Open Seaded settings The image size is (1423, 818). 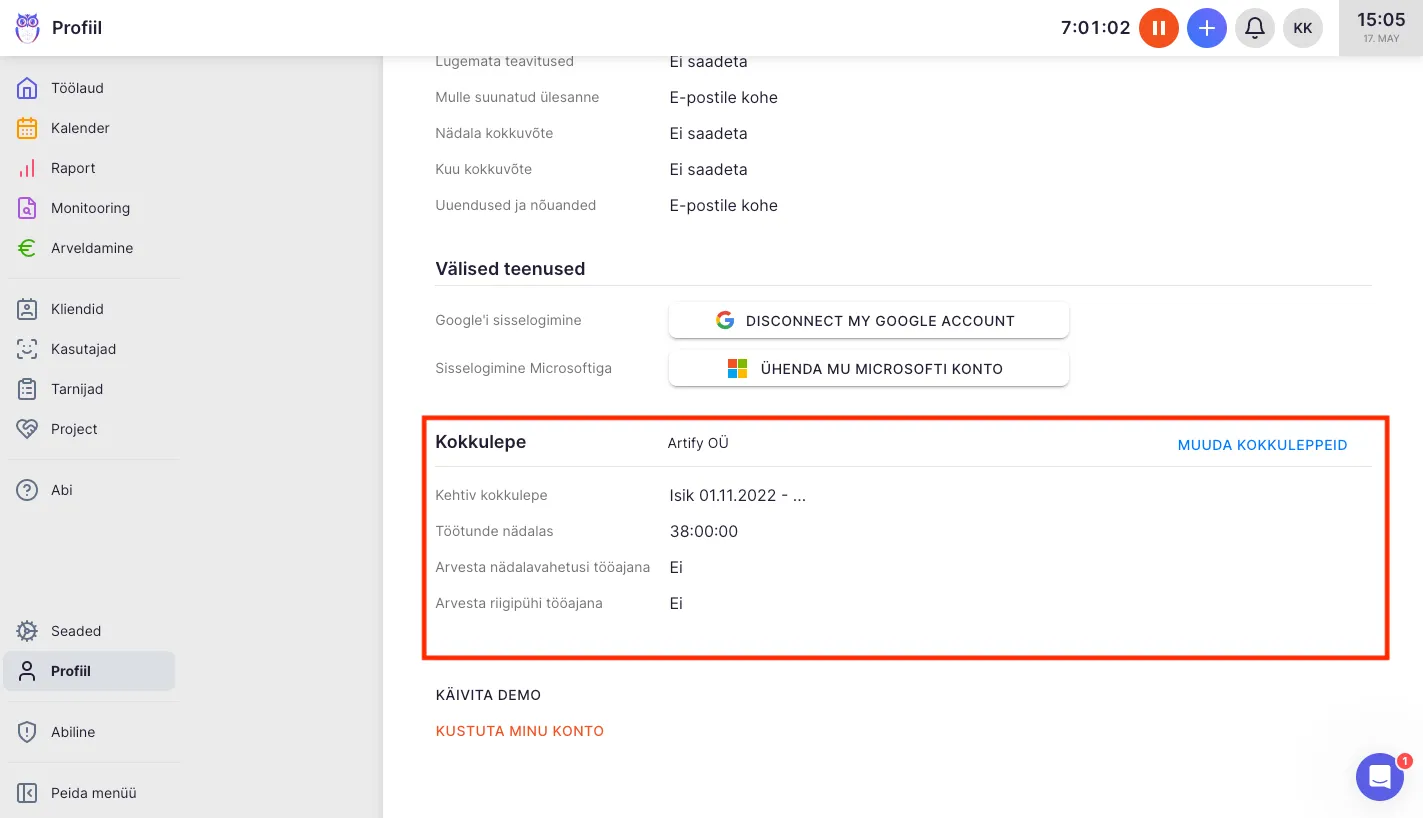point(76,631)
